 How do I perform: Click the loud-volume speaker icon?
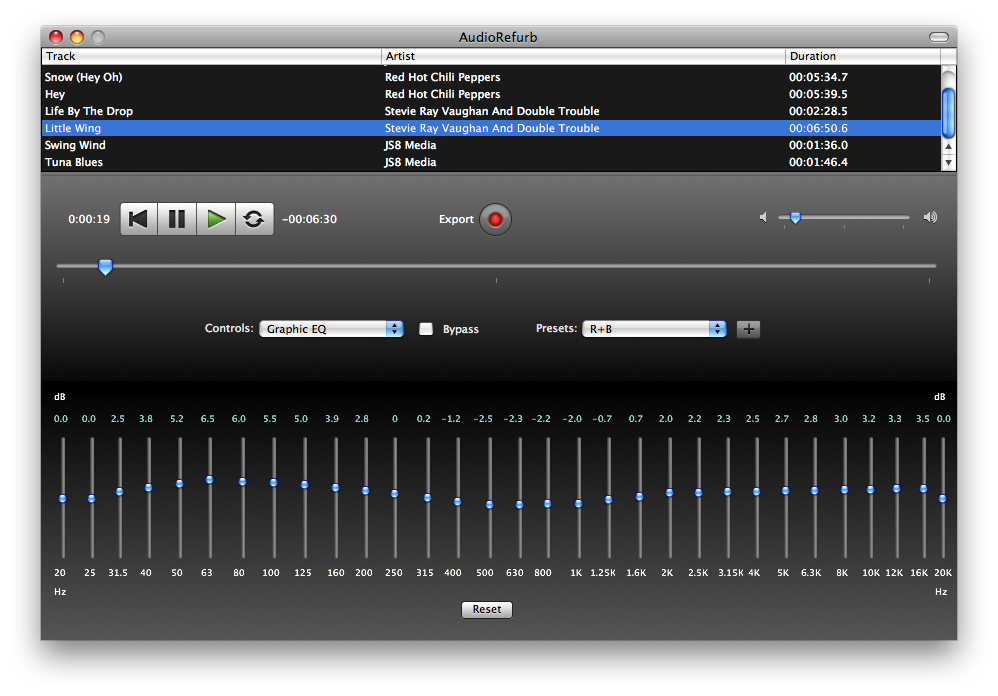pos(931,218)
